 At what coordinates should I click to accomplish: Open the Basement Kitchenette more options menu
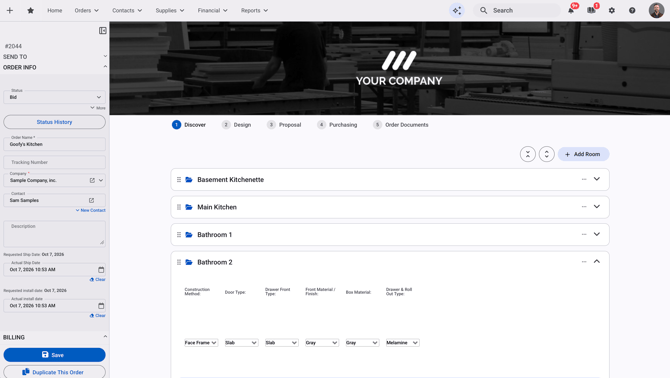[x=584, y=179]
